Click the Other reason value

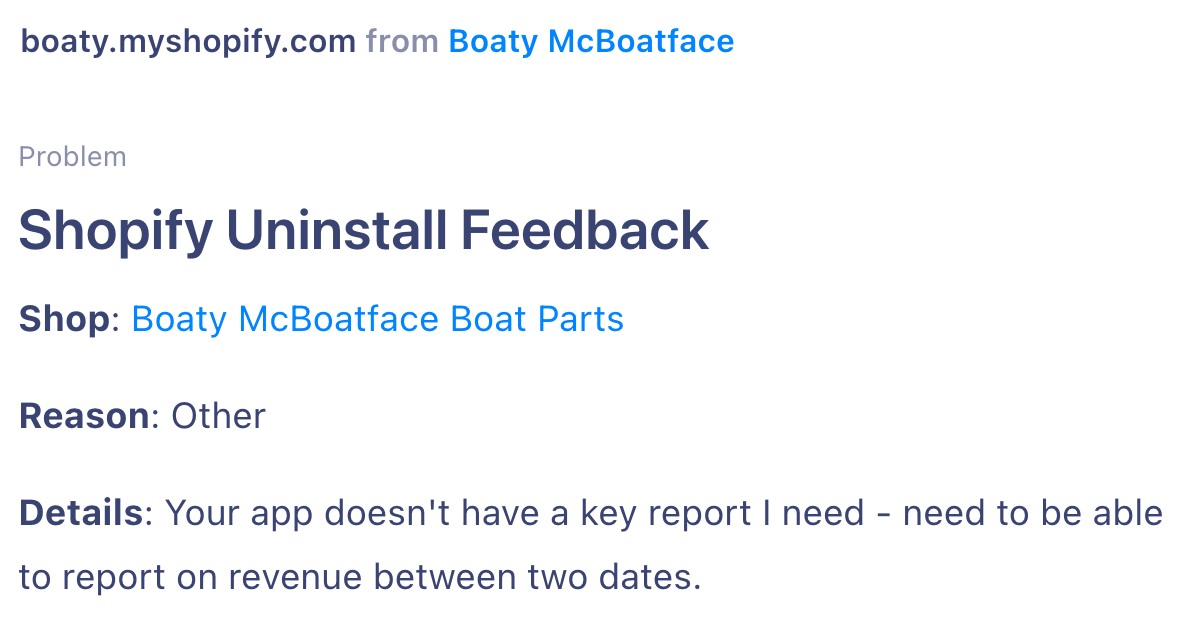(218, 416)
